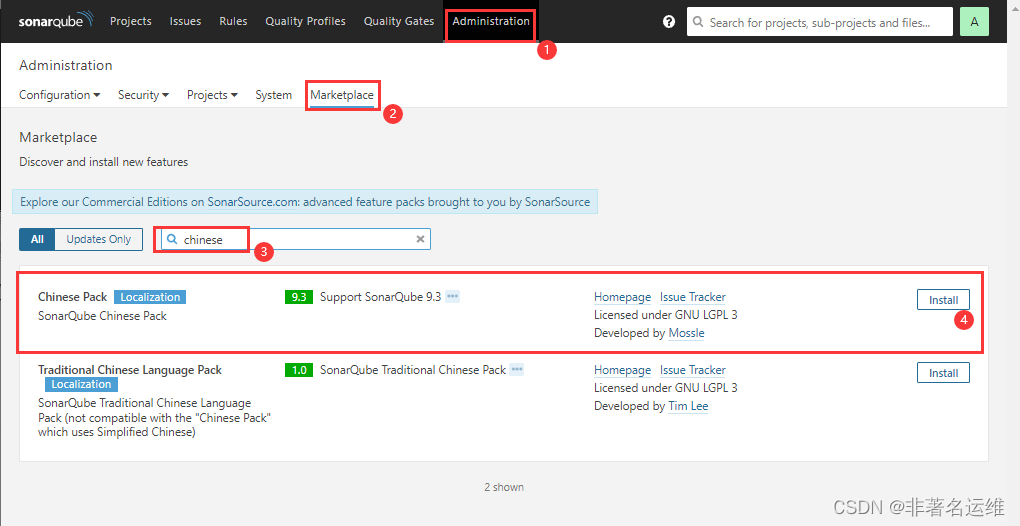Select the All filter toggle
This screenshot has width=1020, height=526.
point(37,239)
